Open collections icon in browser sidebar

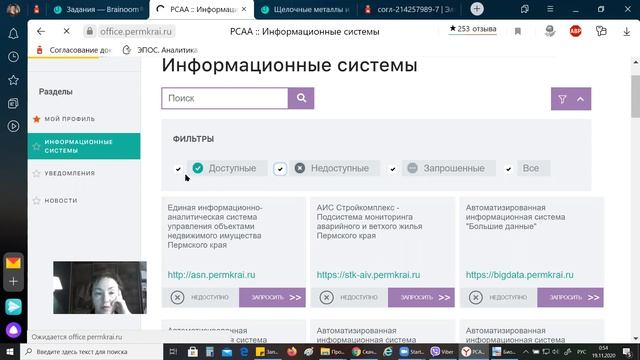(13, 103)
